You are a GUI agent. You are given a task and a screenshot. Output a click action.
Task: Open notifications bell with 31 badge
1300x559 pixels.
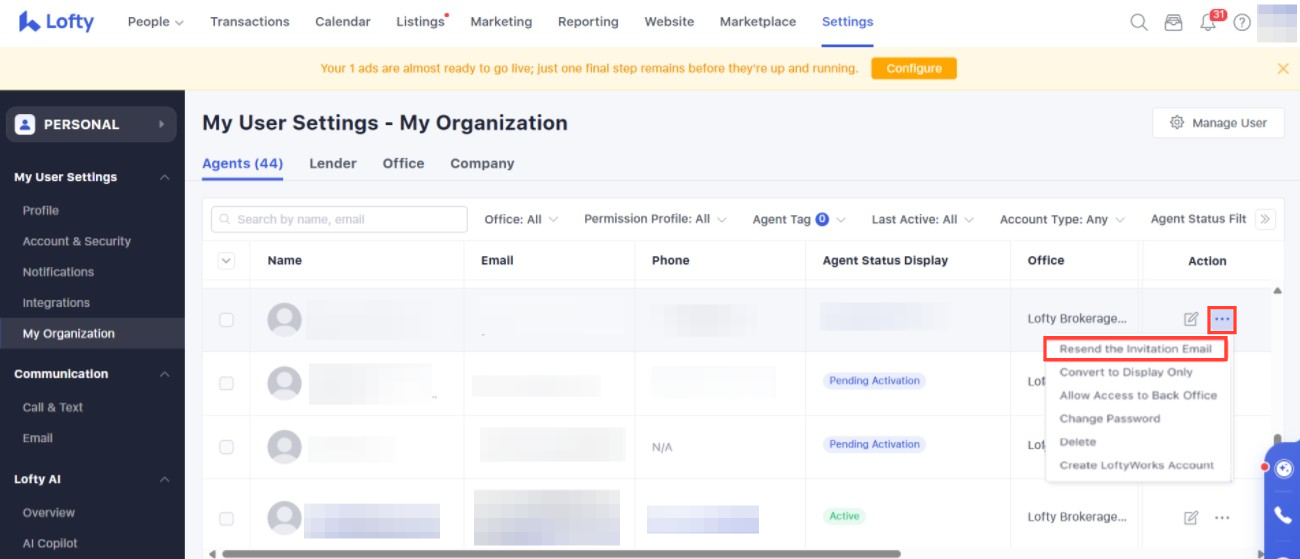[1209, 23]
